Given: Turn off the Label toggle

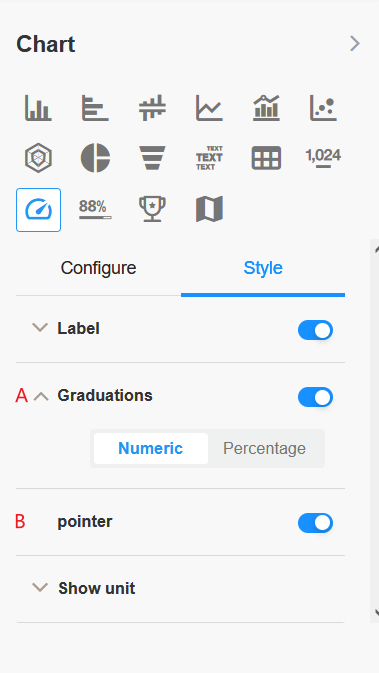Looking at the screenshot, I should (315, 330).
